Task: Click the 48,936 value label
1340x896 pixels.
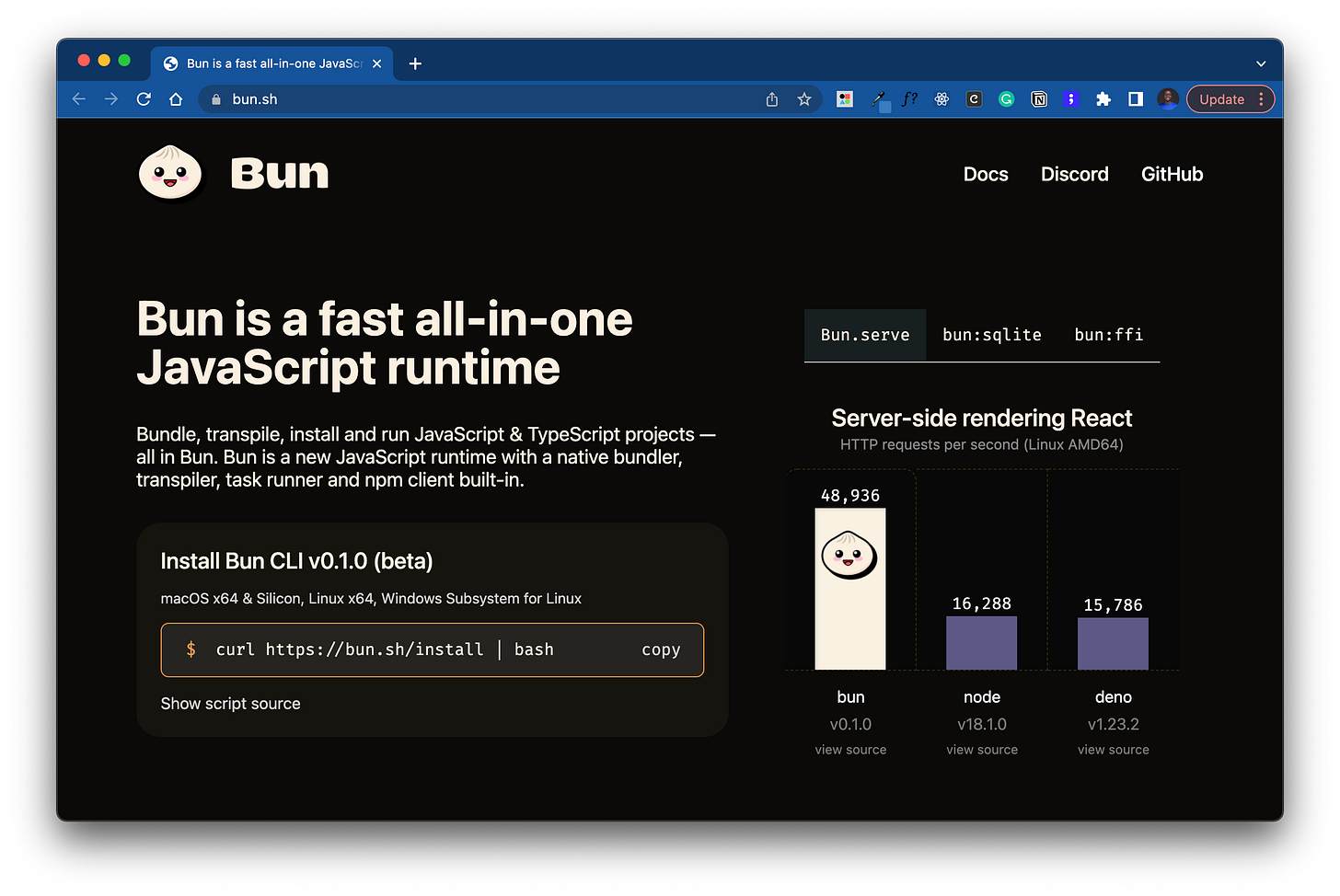Action: [x=850, y=496]
